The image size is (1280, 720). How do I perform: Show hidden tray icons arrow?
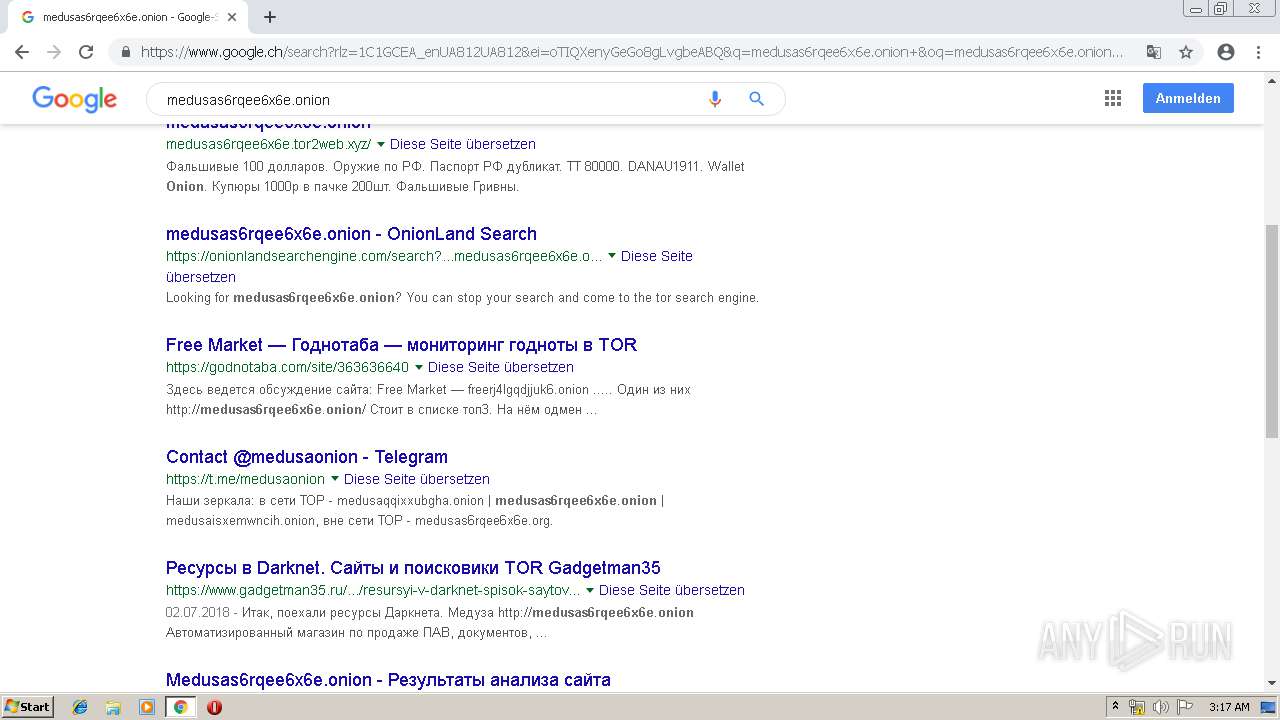1115,707
